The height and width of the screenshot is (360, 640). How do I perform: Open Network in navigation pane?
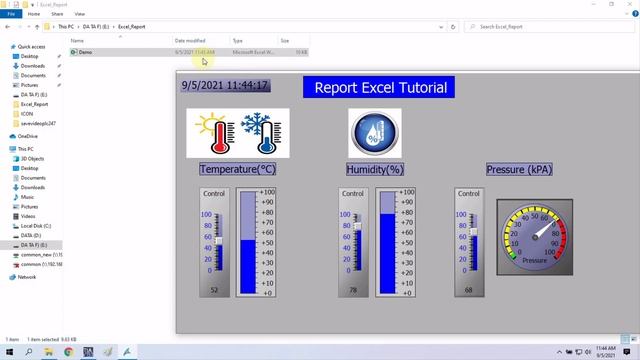27,277
